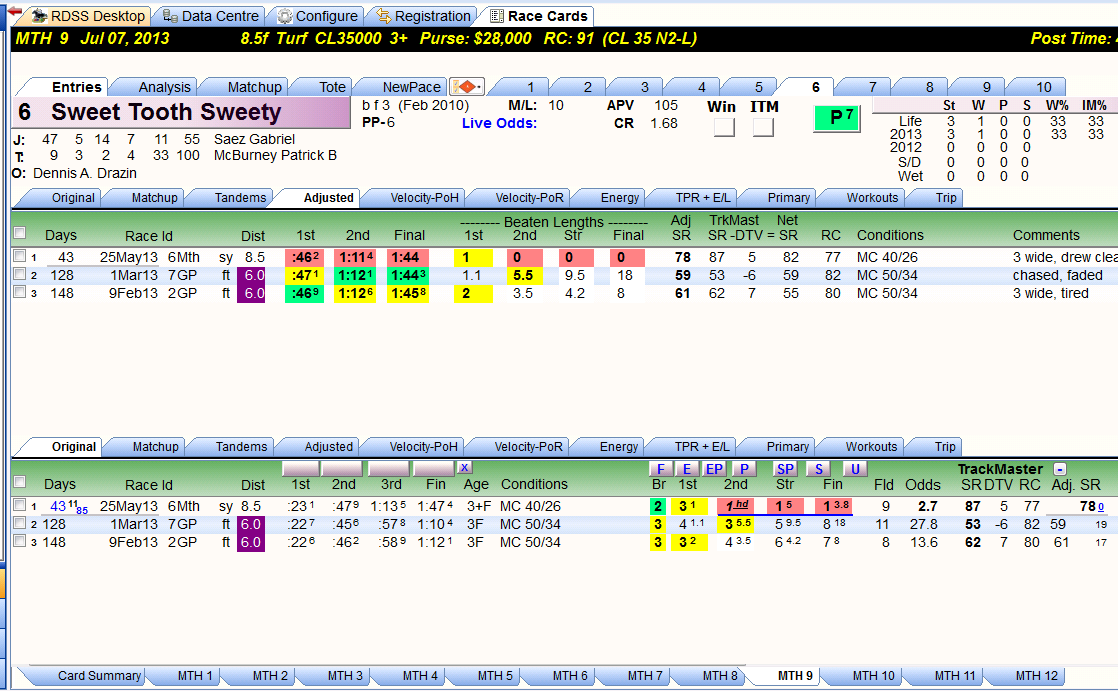Click blue 43 days link in lower table
The height and width of the screenshot is (691, 1118).
[58, 506]
